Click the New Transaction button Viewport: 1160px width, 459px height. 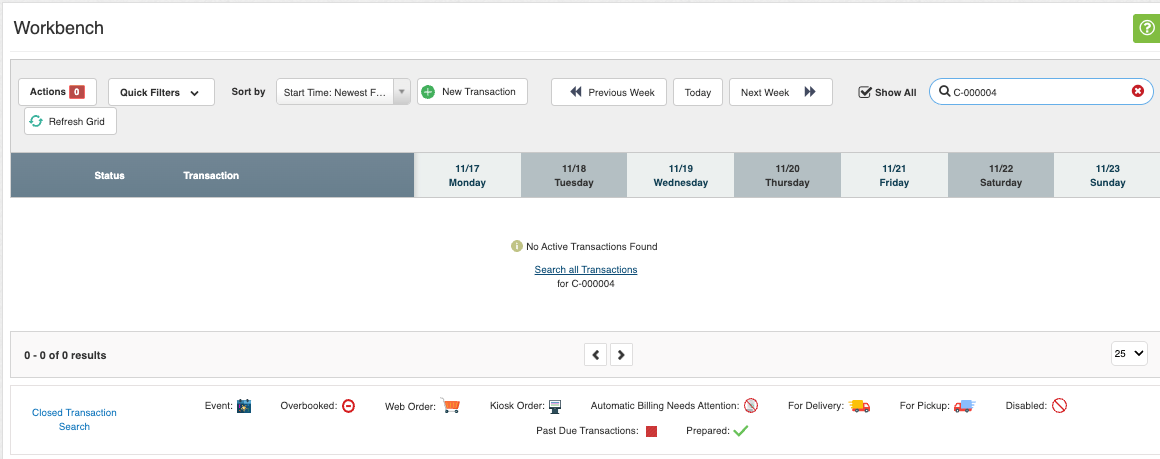[472, 92]
